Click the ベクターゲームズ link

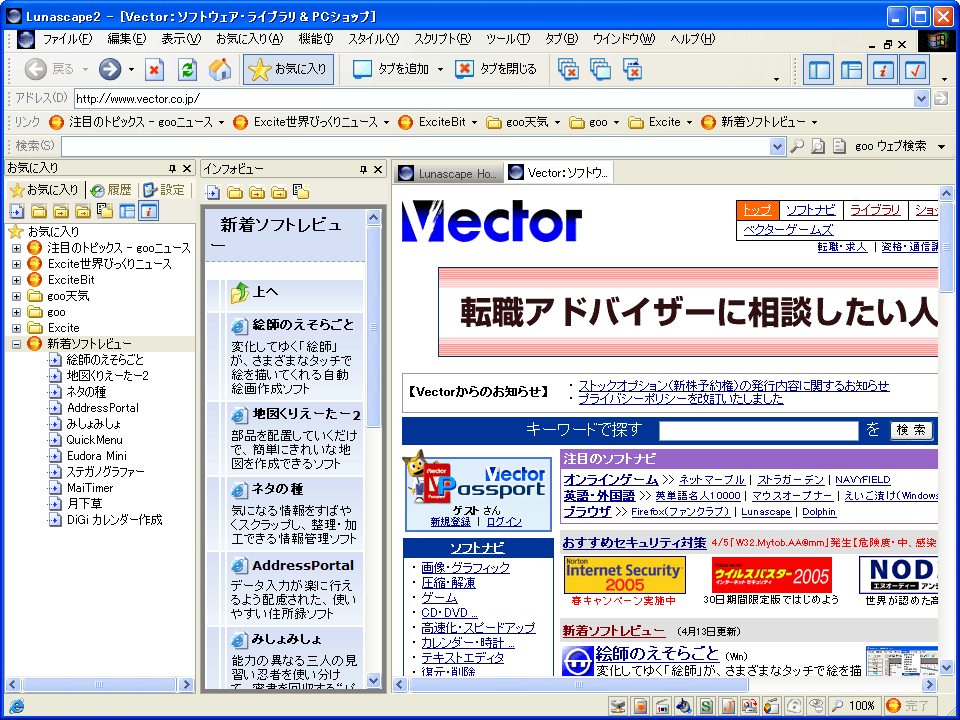789,230
